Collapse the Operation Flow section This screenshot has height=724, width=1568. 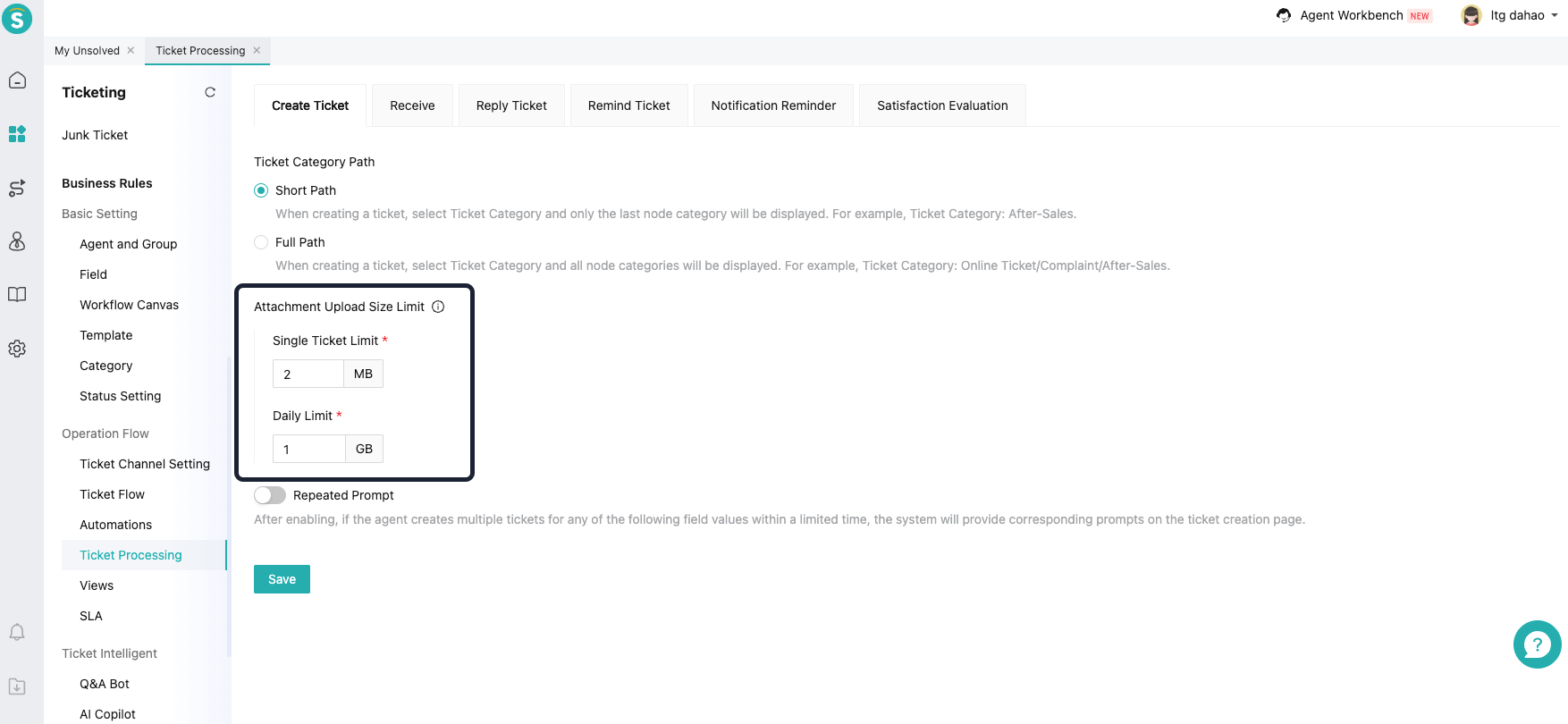tap(105, 434)
